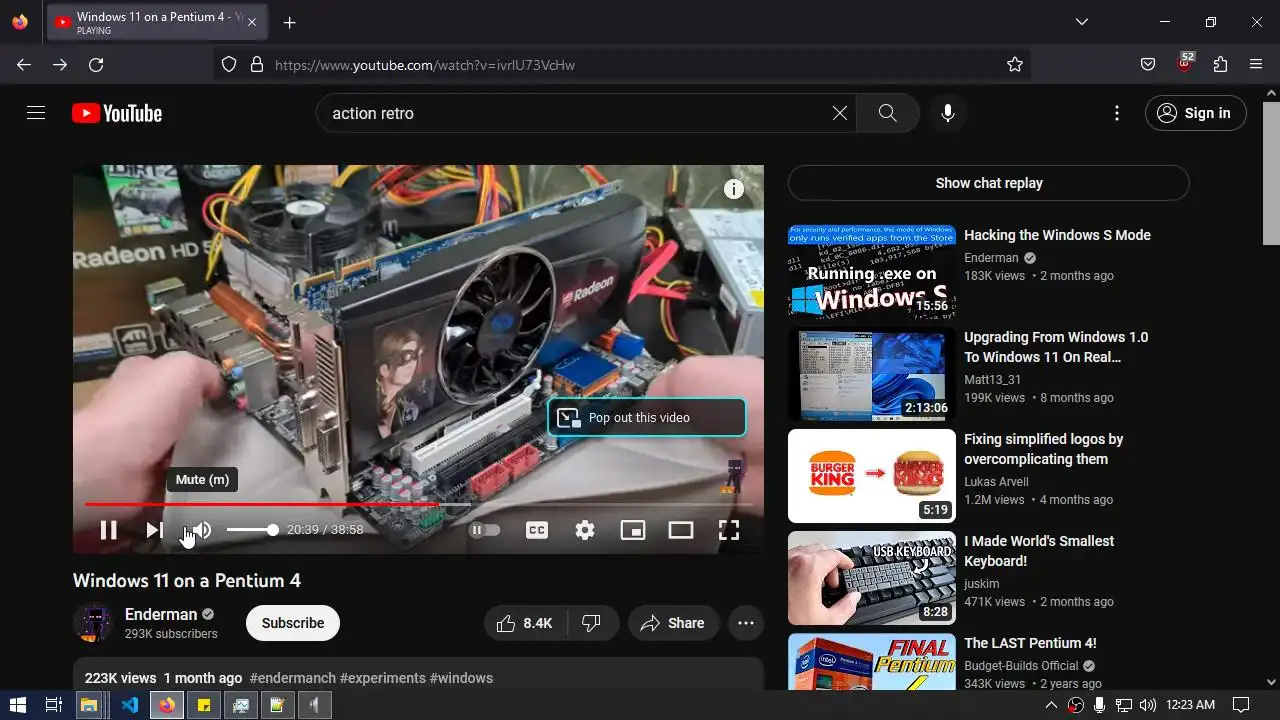Open Fixing simplified logos thumbnail
This screenshot has height=720, width=1280.
[x=872, y=476]
